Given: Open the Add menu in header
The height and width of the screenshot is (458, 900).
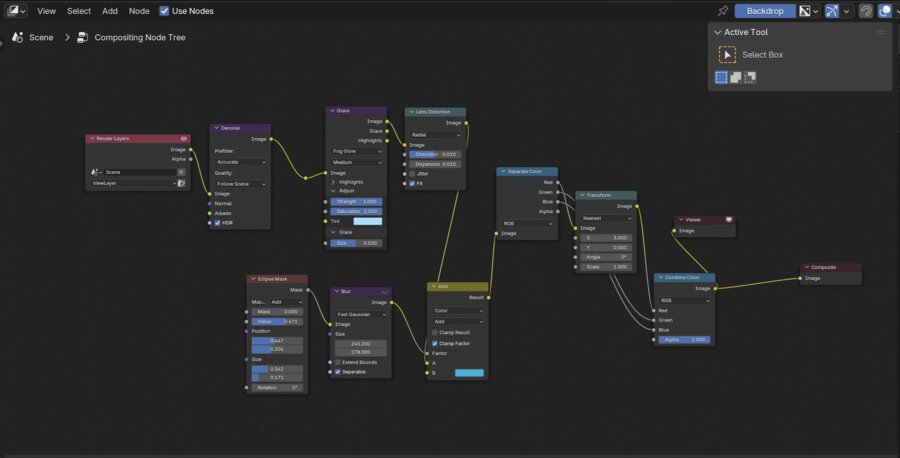Looking at the screenshot, I should click(x=110, y=11).
